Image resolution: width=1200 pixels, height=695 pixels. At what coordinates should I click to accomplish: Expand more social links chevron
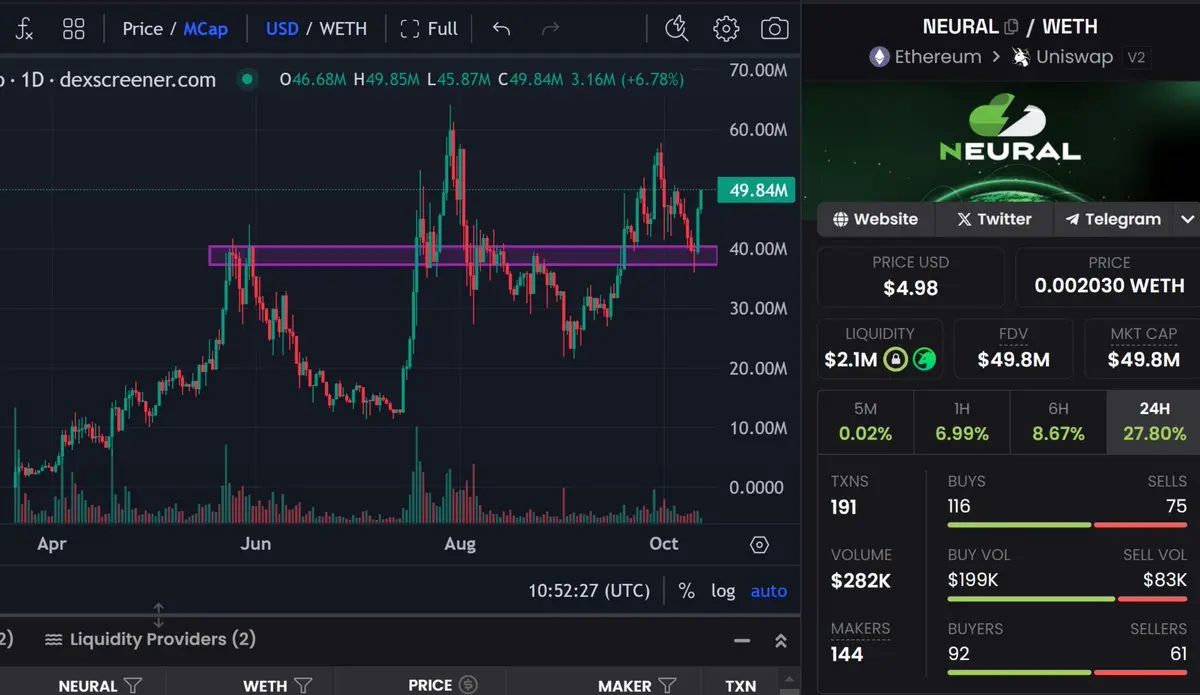coord(1187,219)
